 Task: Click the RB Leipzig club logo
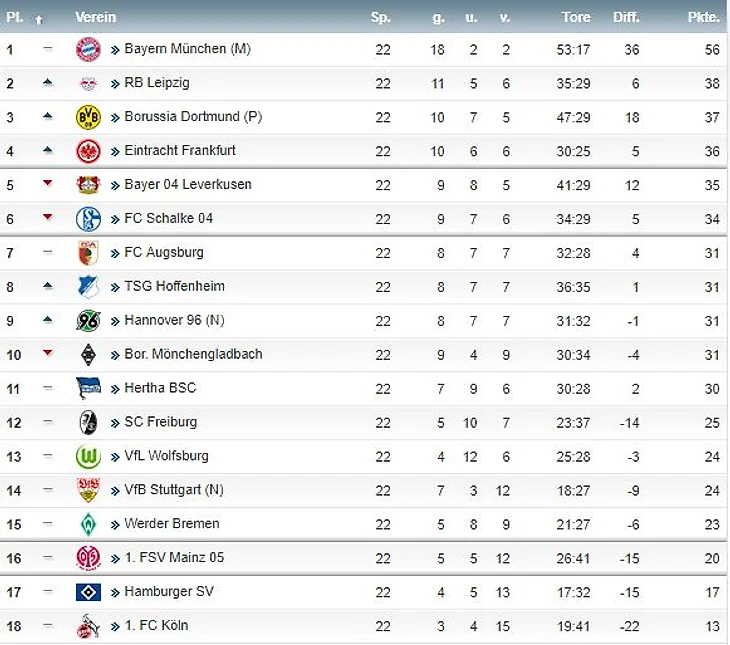(x=89, y=83)
